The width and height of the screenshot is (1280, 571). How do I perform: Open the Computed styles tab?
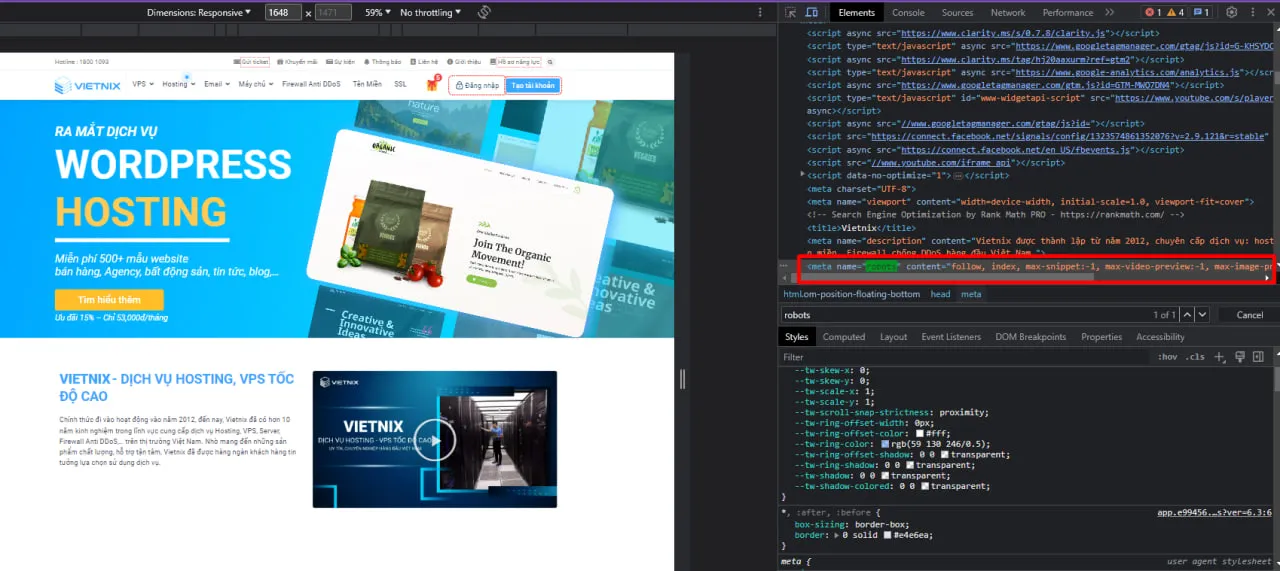tap(843, 337)
